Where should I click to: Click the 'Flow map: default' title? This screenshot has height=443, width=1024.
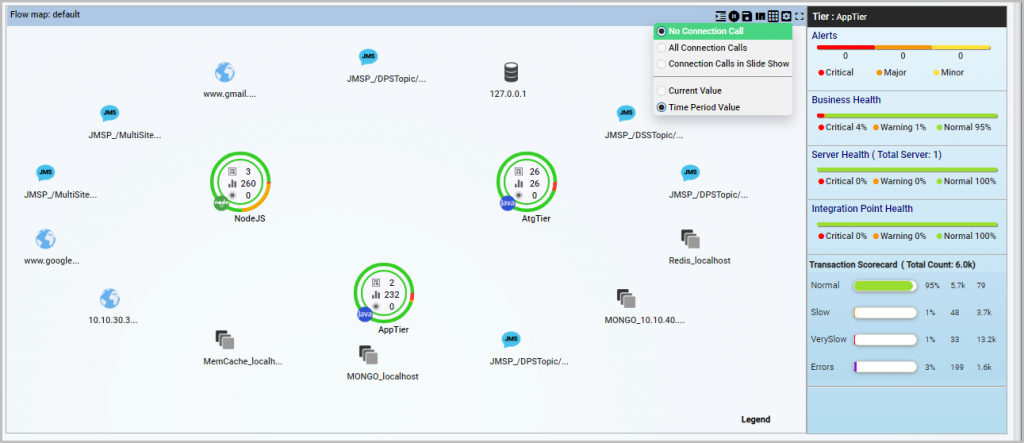click(44, 14)
